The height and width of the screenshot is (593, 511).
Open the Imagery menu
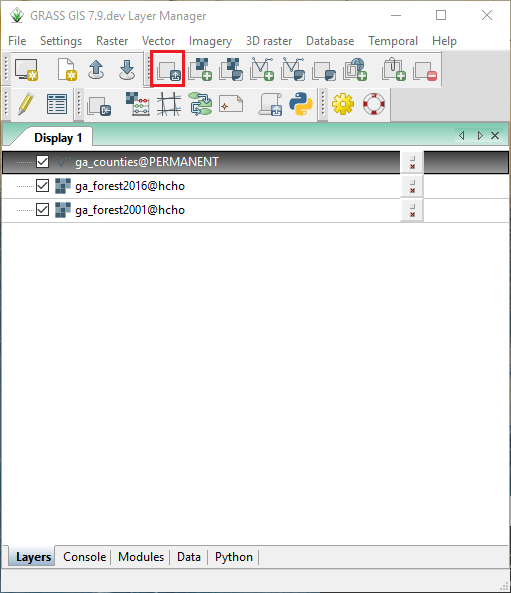210,41
